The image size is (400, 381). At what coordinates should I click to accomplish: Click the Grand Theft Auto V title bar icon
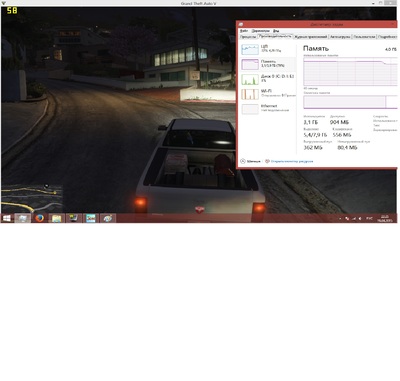click(4, 3)
